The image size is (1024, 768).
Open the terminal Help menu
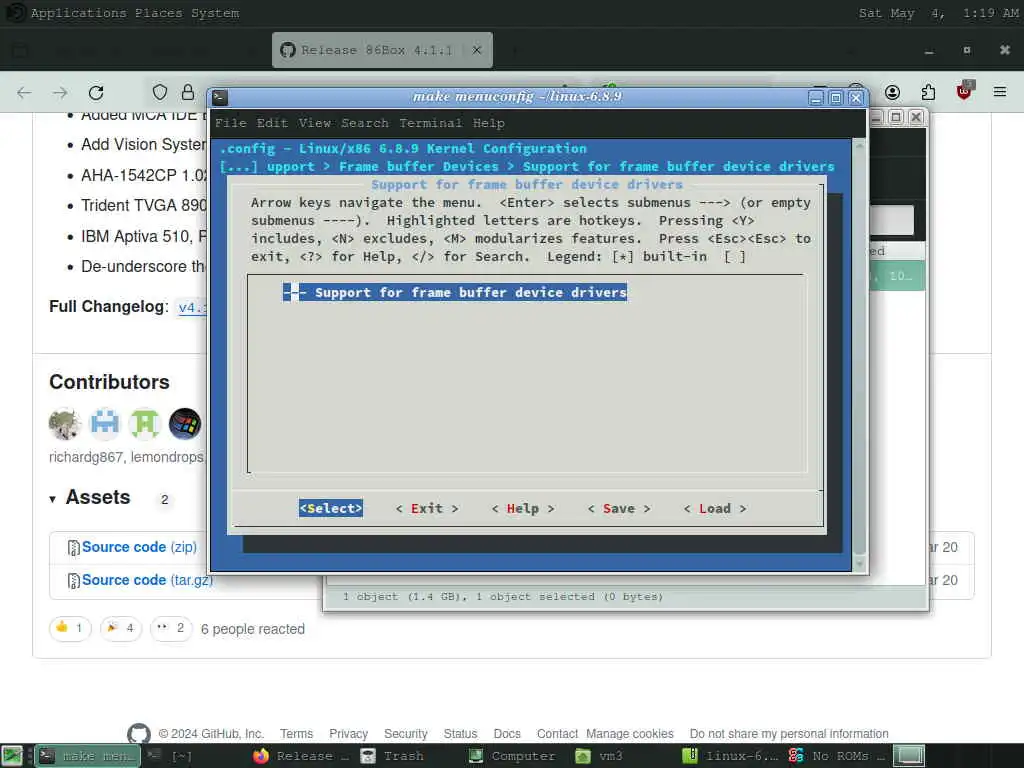[x=488, y=123]
